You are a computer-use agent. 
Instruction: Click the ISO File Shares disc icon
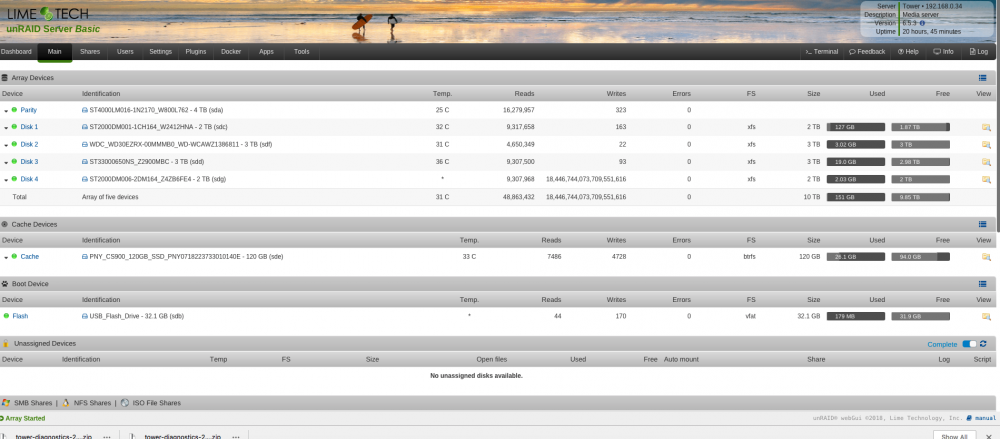click(x=125, y=403)
